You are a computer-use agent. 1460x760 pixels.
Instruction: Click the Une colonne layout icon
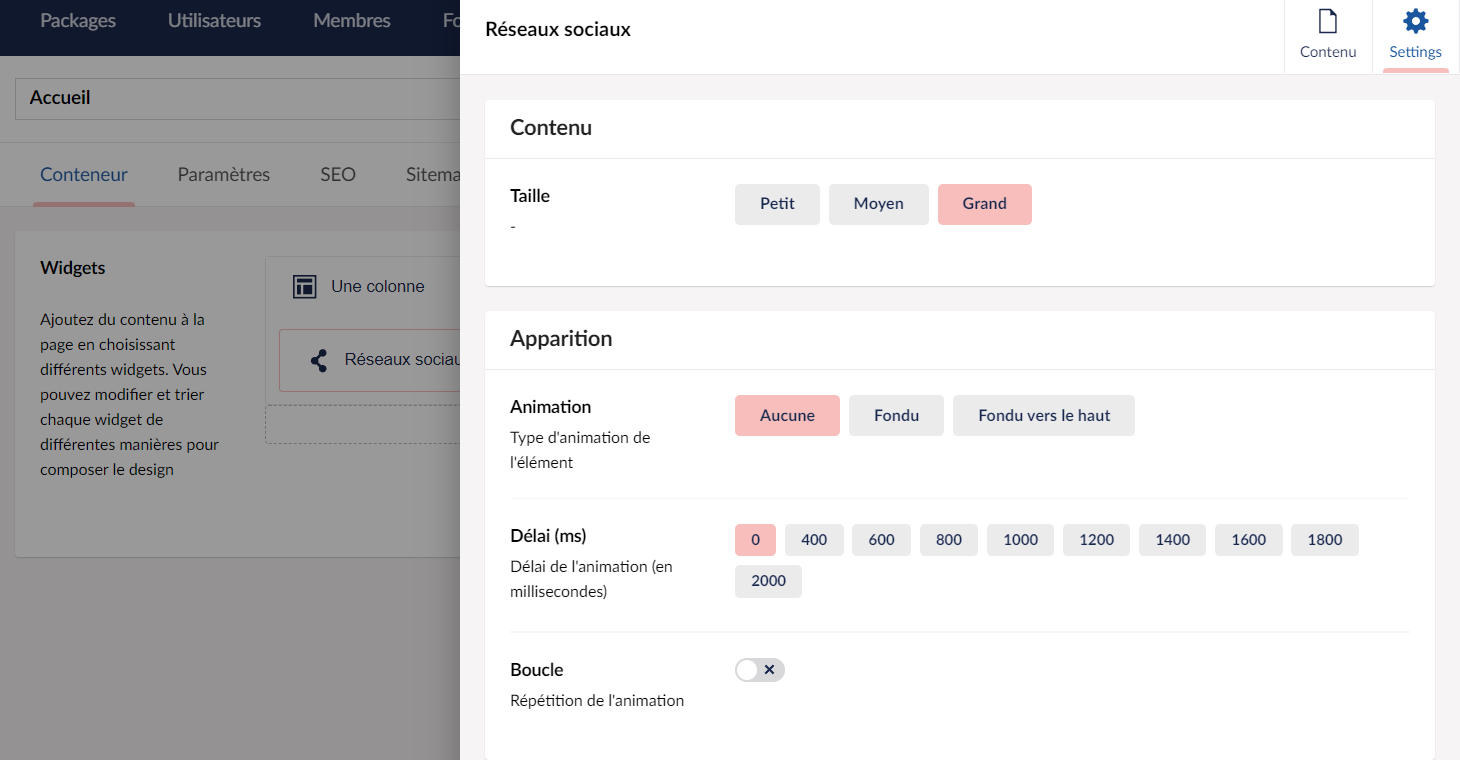coord(304,287)
